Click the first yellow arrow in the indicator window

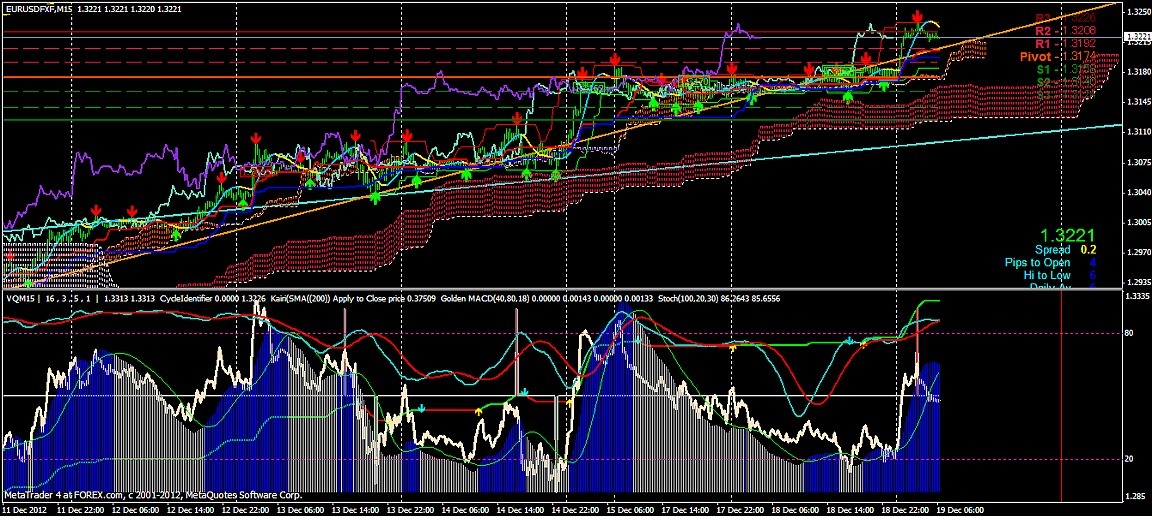(478, 409)
